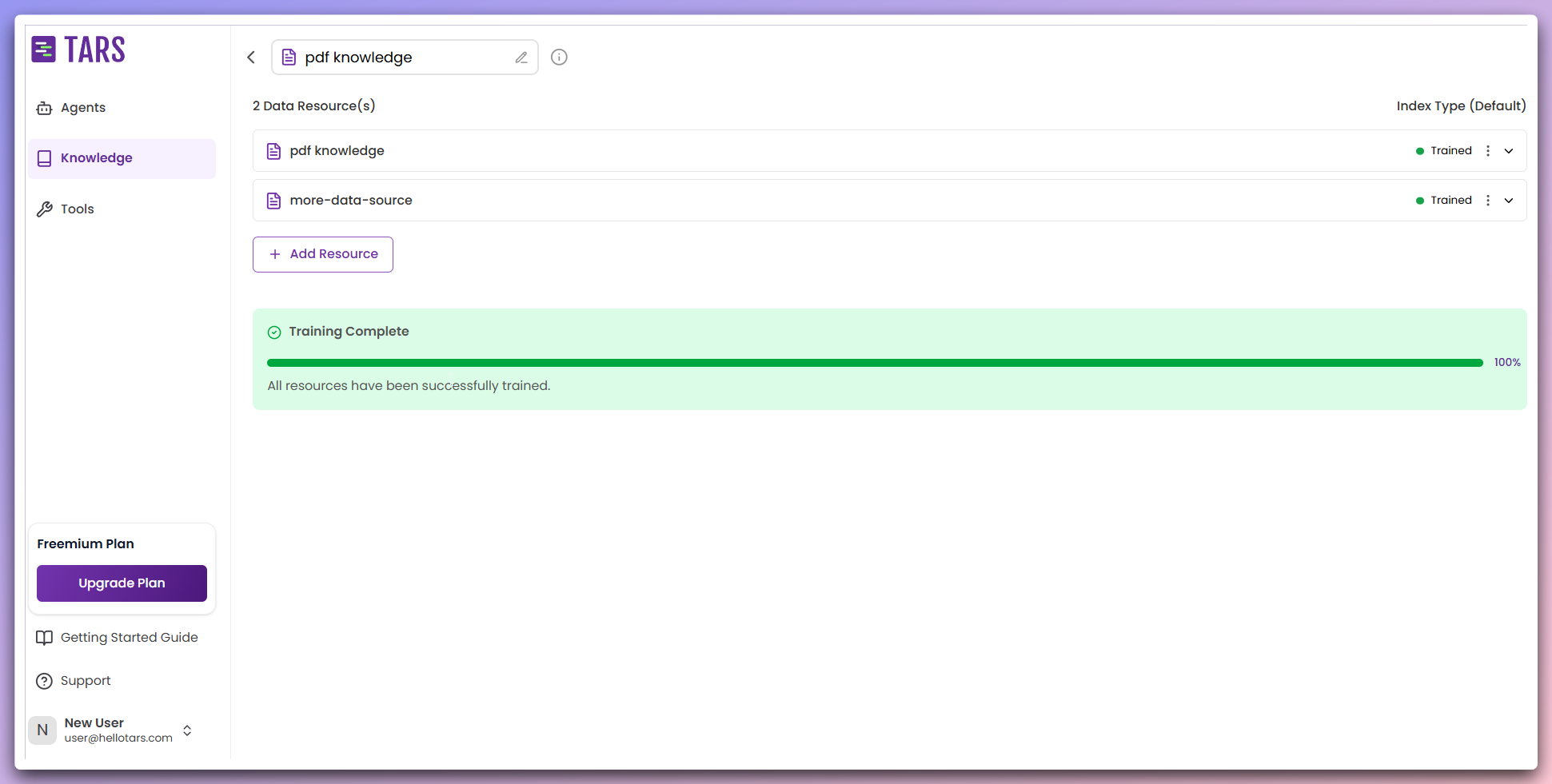Click 'All resources have been successfully trained' message
The image size is (1552, 784).
tap(409, 386)
